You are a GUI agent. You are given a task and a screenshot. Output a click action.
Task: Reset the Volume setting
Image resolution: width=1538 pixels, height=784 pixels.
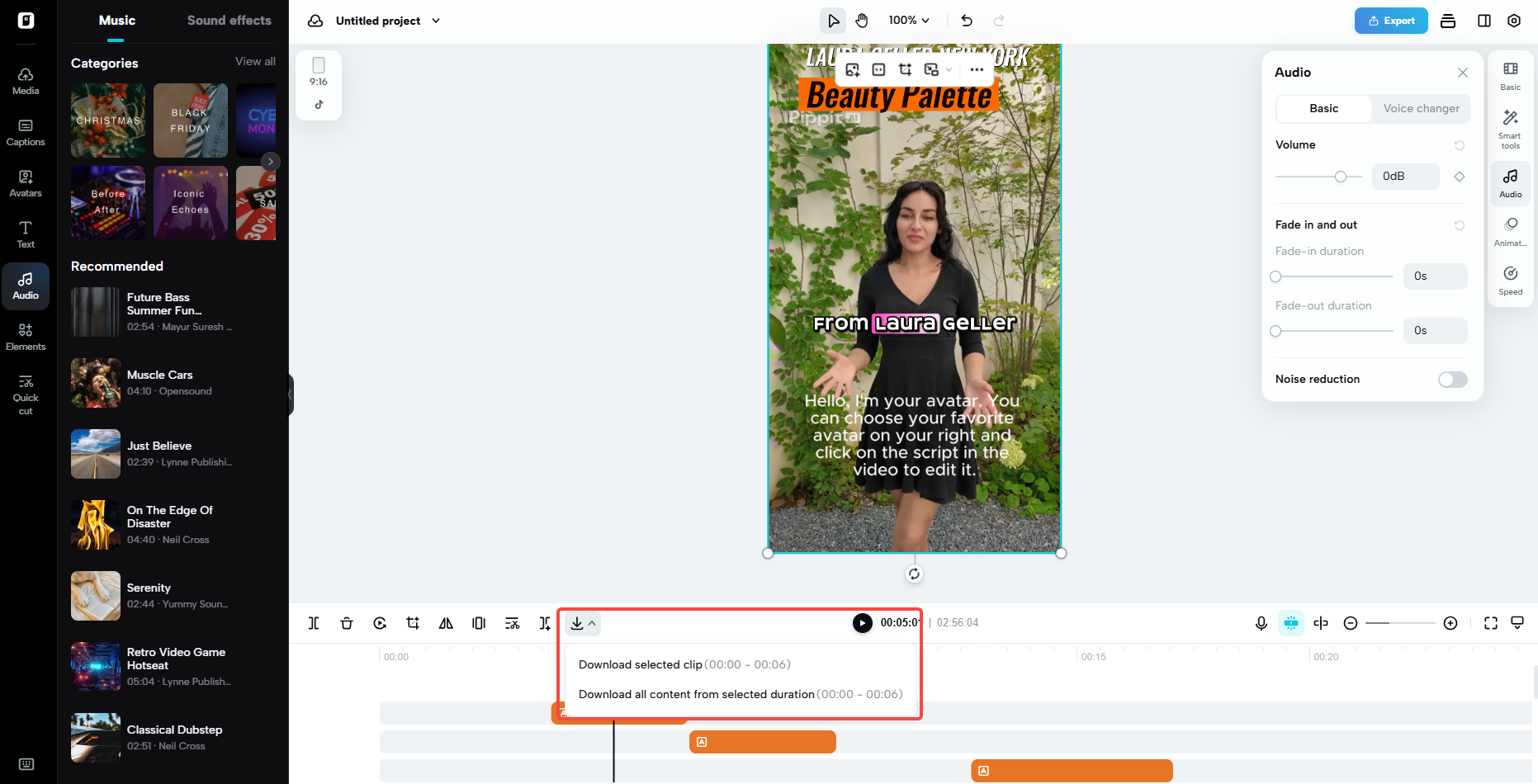(1460, 145)
